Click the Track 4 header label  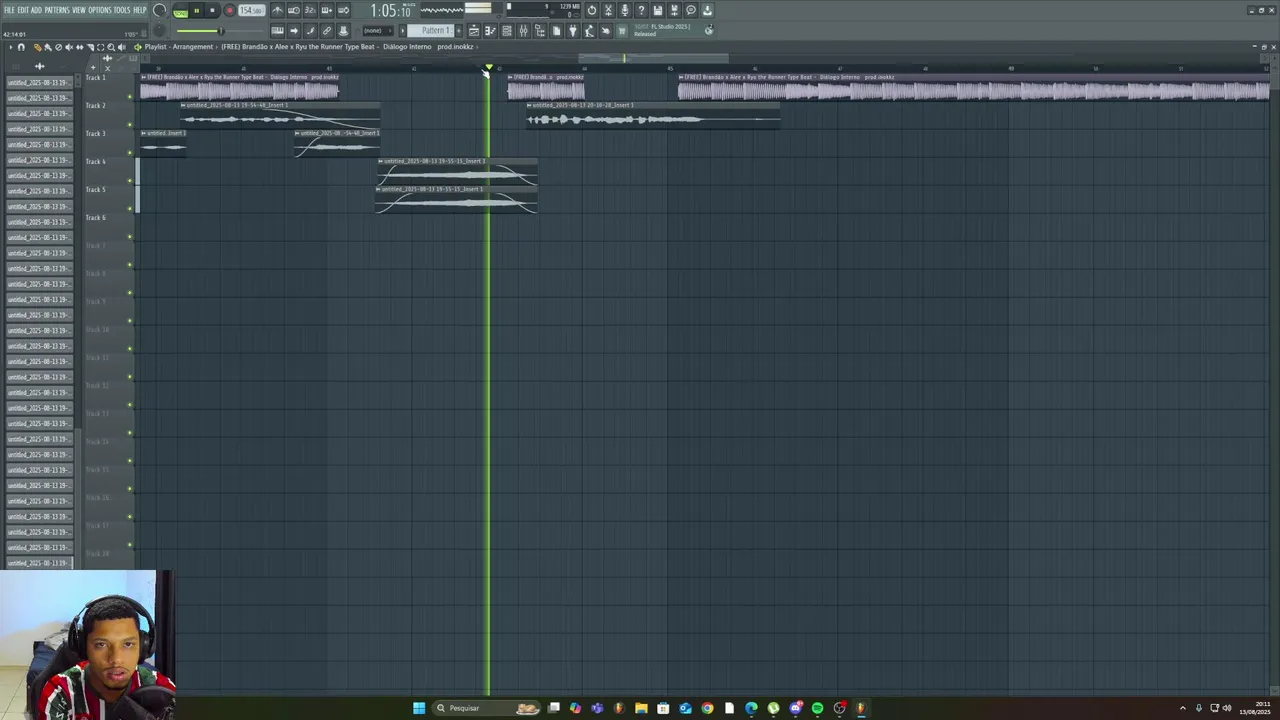click(95, 161)
